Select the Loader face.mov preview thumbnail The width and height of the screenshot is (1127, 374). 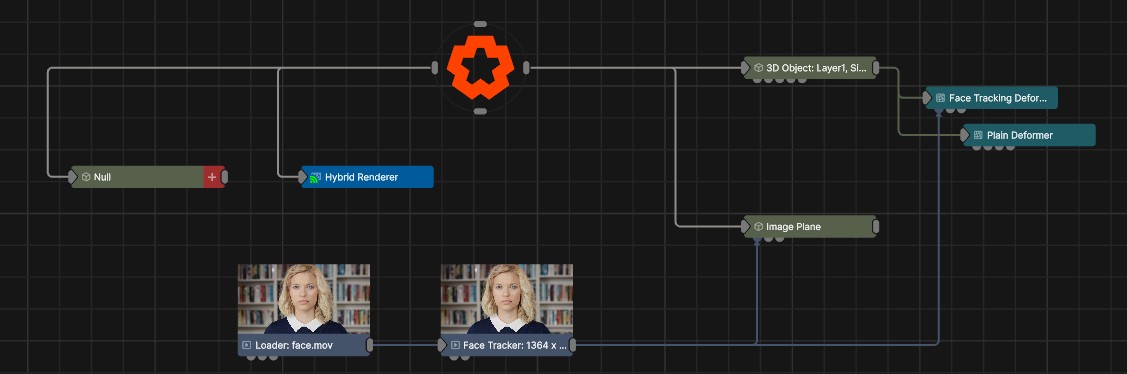click(x=304, y=298)
